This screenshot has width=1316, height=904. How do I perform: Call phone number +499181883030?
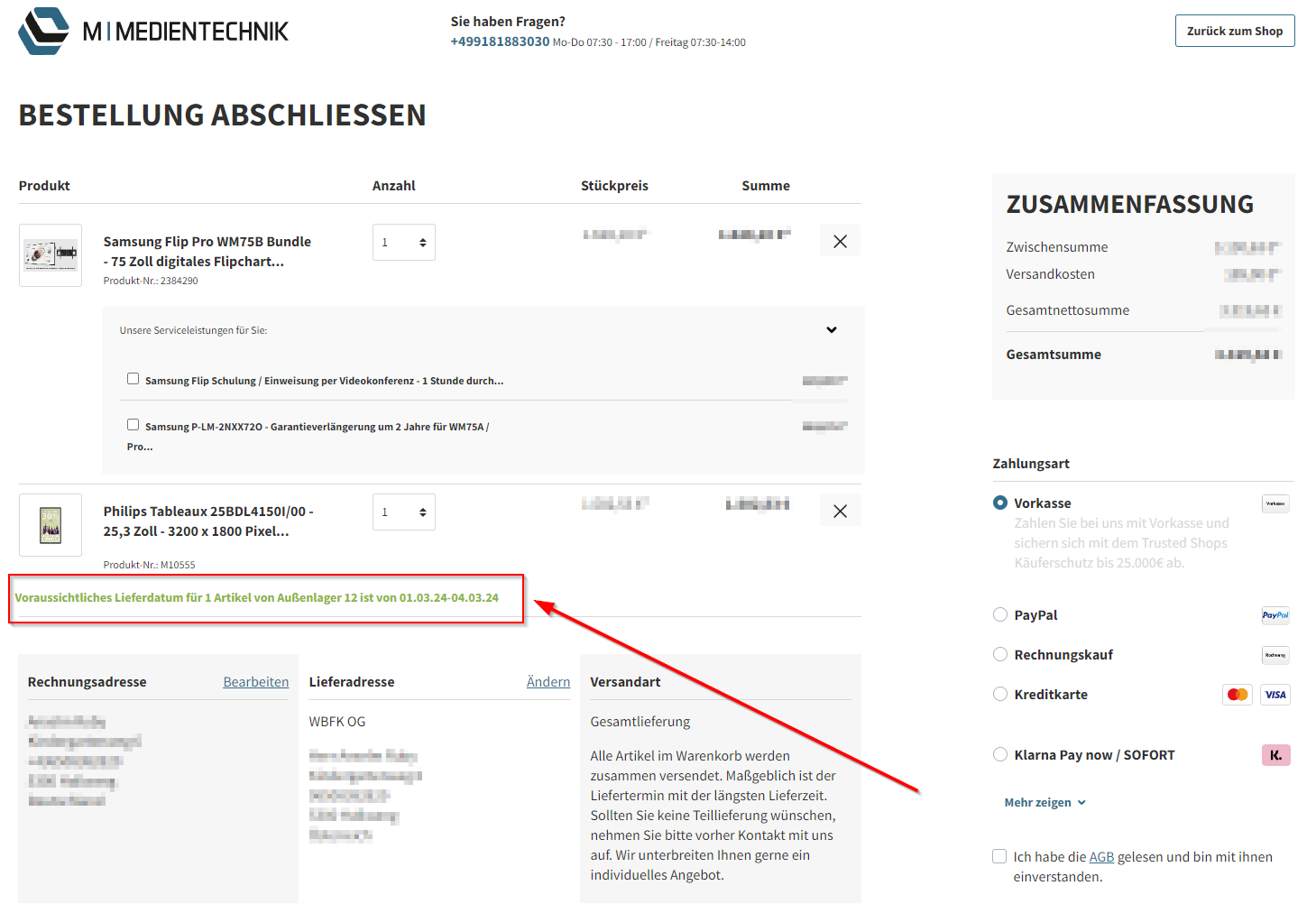tap(500, 42)
